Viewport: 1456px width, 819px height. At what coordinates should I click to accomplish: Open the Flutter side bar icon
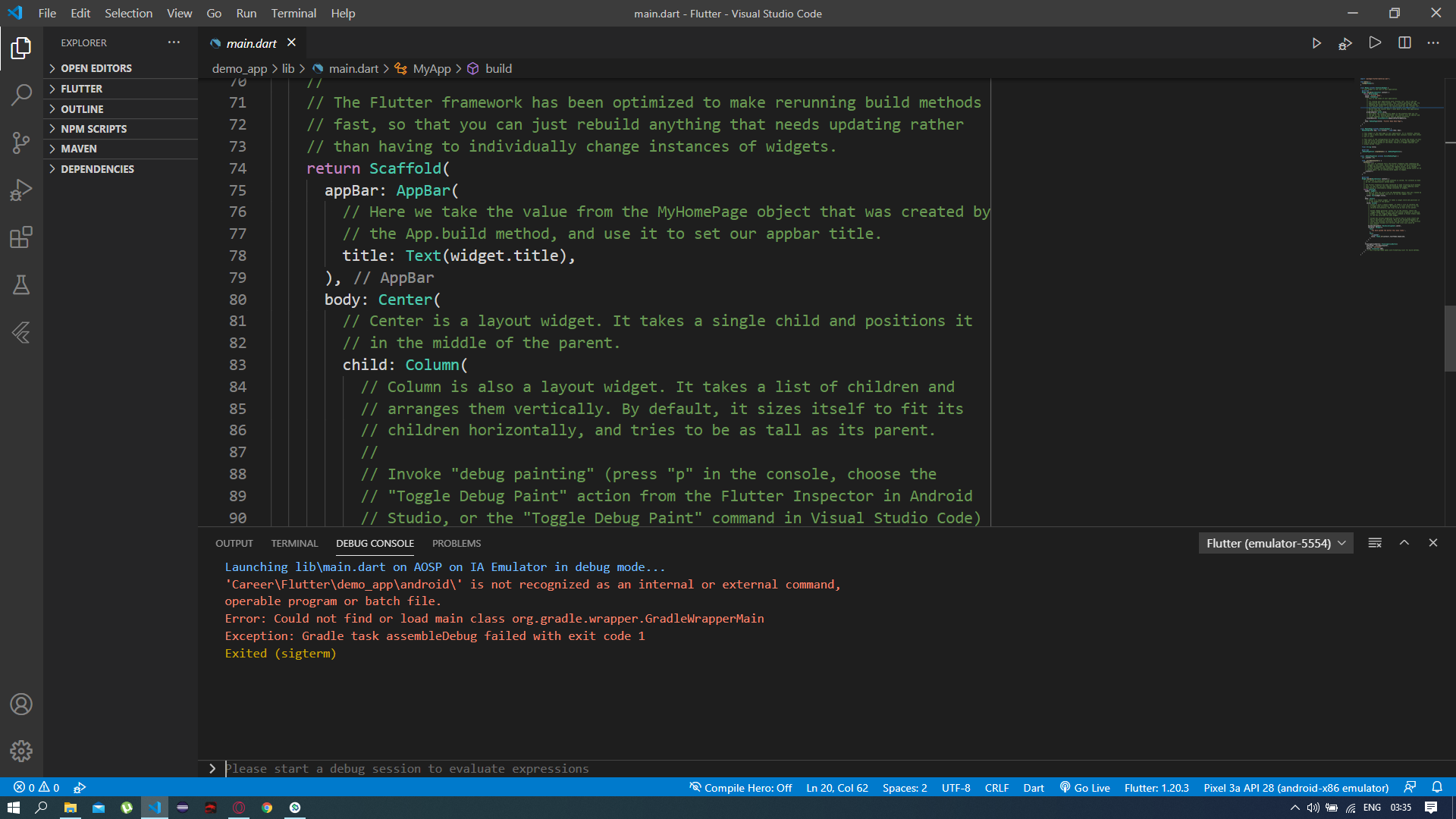click(x=21, y=332)
